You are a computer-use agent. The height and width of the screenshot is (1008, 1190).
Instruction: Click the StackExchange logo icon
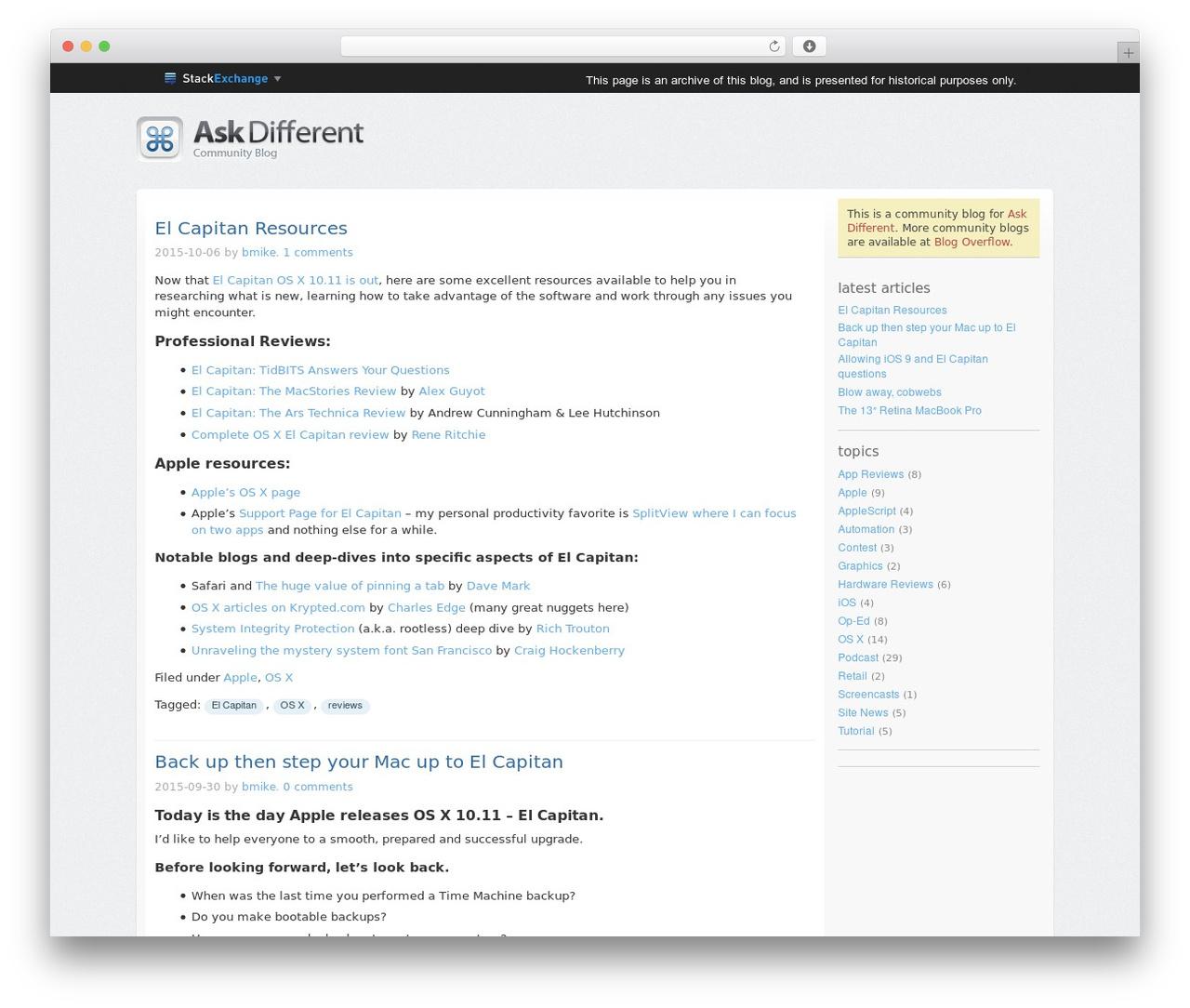point(170,79)
